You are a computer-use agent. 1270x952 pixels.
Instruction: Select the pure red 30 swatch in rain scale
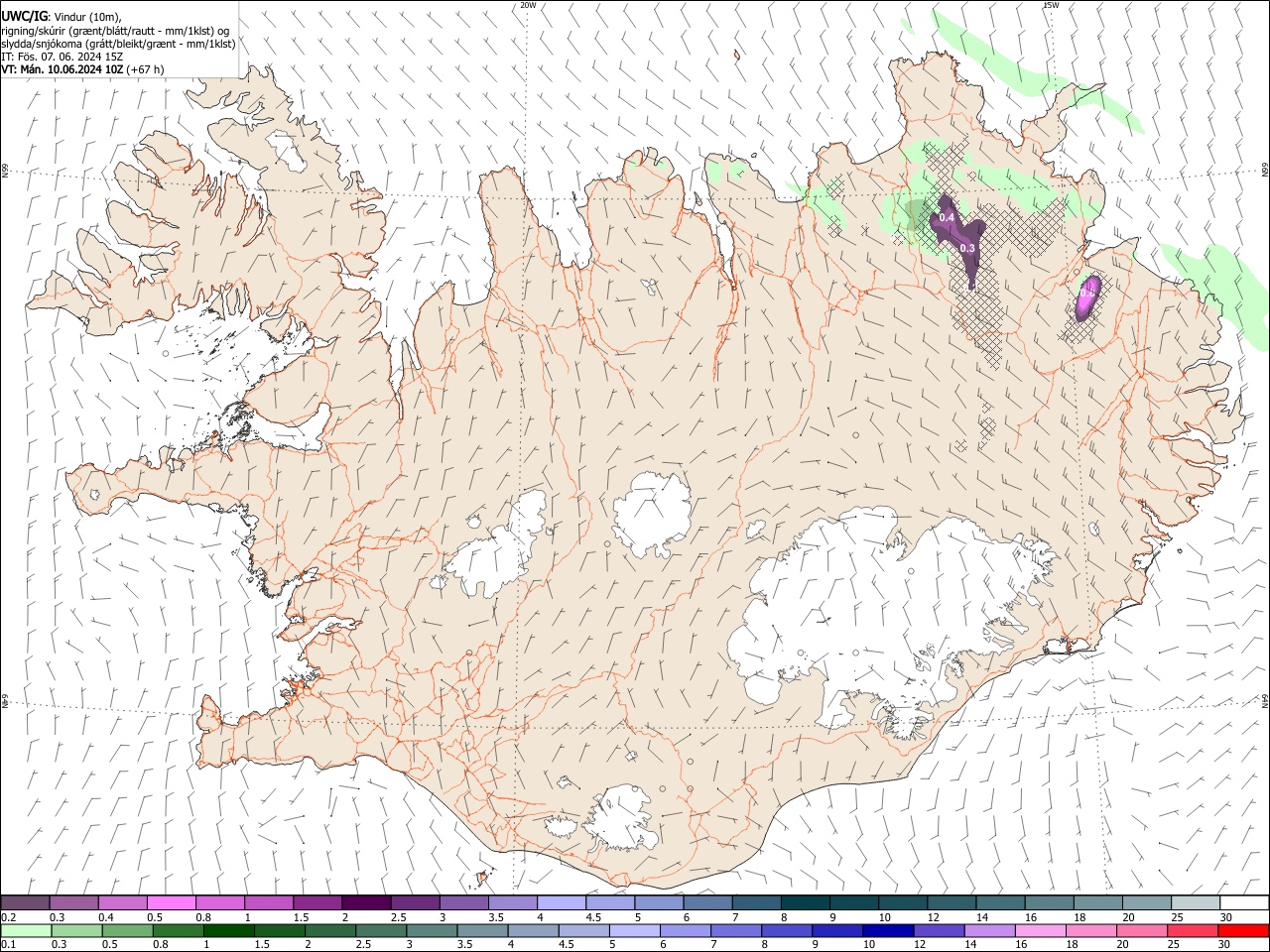pyautogui.click(x=1243, y=930)
